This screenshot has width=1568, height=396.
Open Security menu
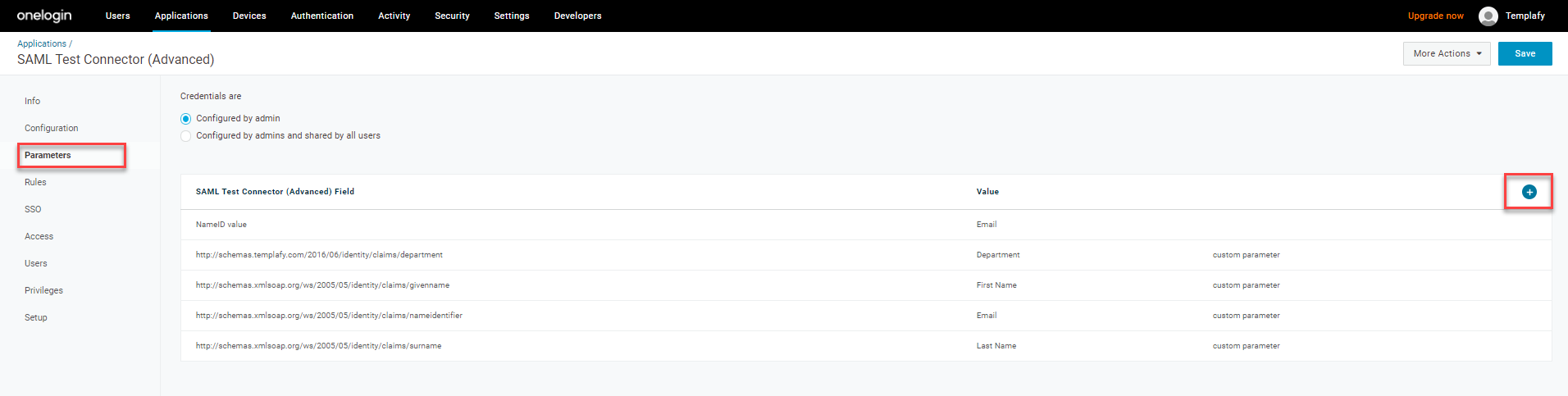(452, 16)
